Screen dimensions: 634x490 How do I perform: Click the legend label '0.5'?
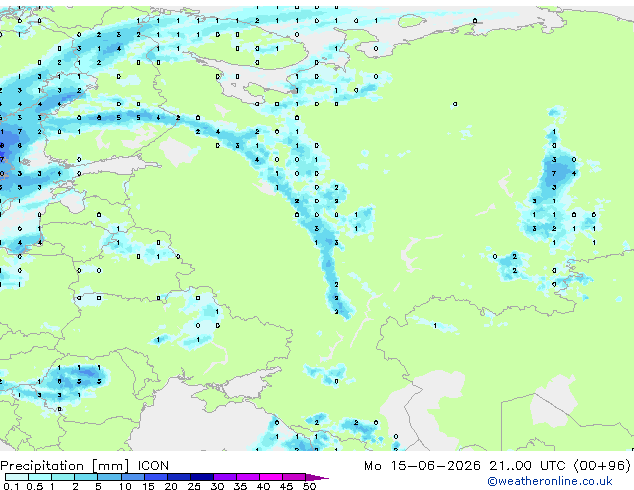(x=35, y=486)
